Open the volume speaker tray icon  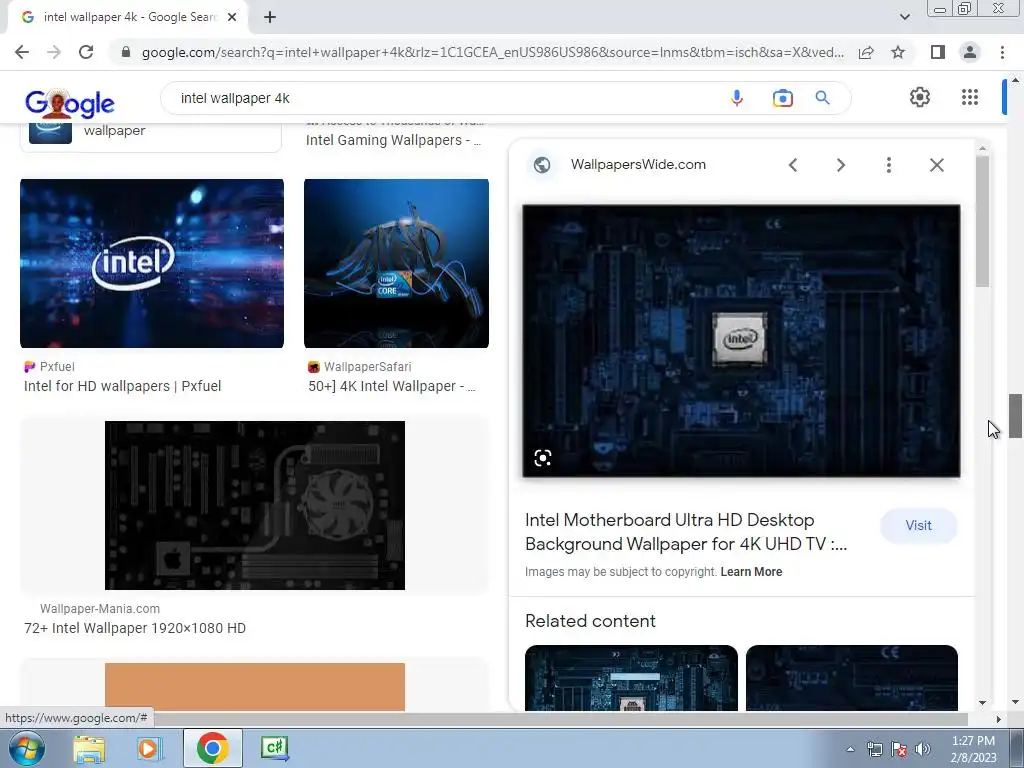923,750
